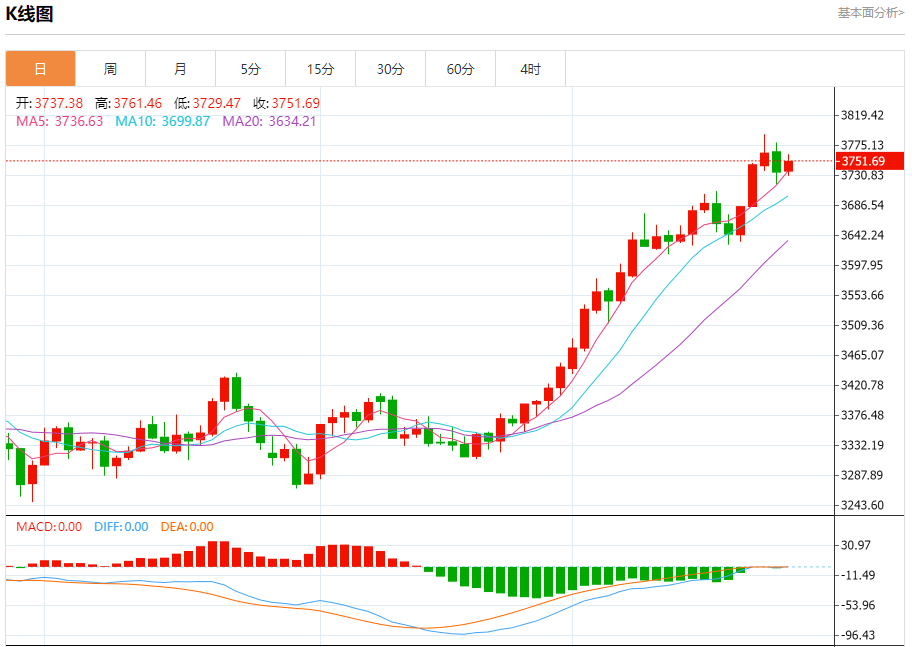Image resolution: width=912 pixels, height=647 pixels.
Task: Click the cyan MA10 legend value
Action: [163, 121]
